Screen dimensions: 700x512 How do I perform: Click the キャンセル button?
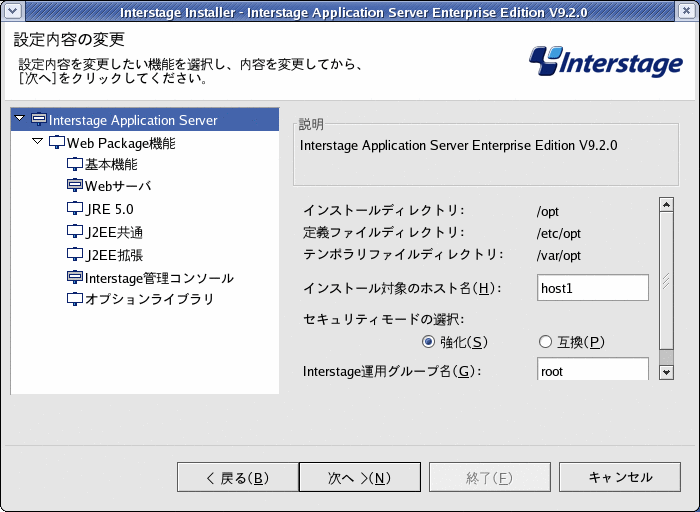coord(620,477)
